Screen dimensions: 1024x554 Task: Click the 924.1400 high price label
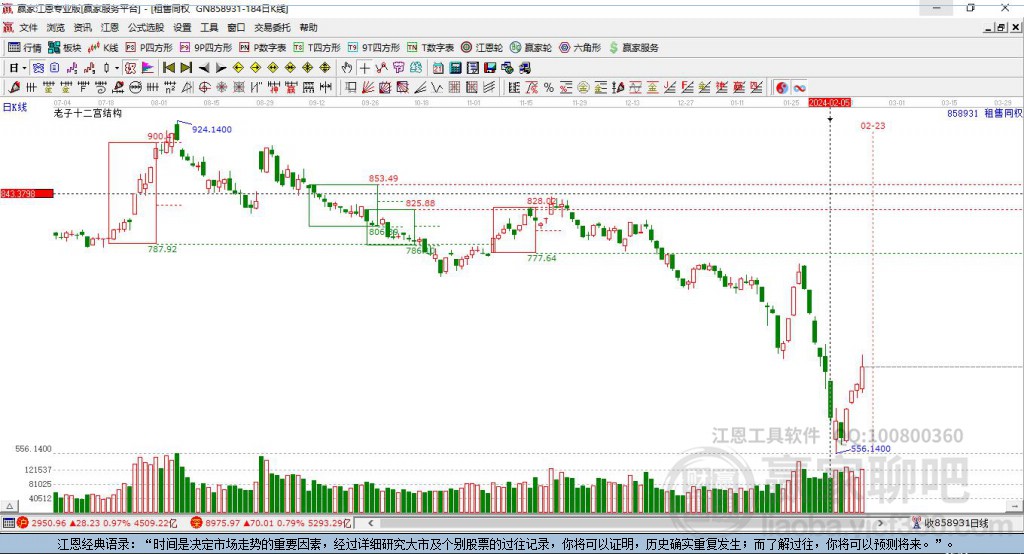pos(212,129)
